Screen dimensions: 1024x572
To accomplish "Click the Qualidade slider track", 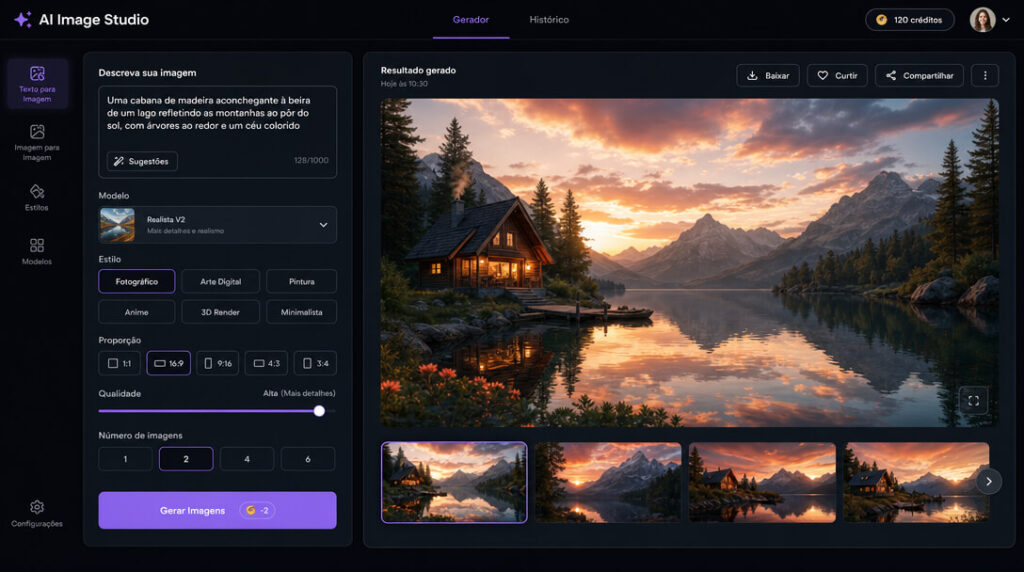I will (x=217, y=411).
